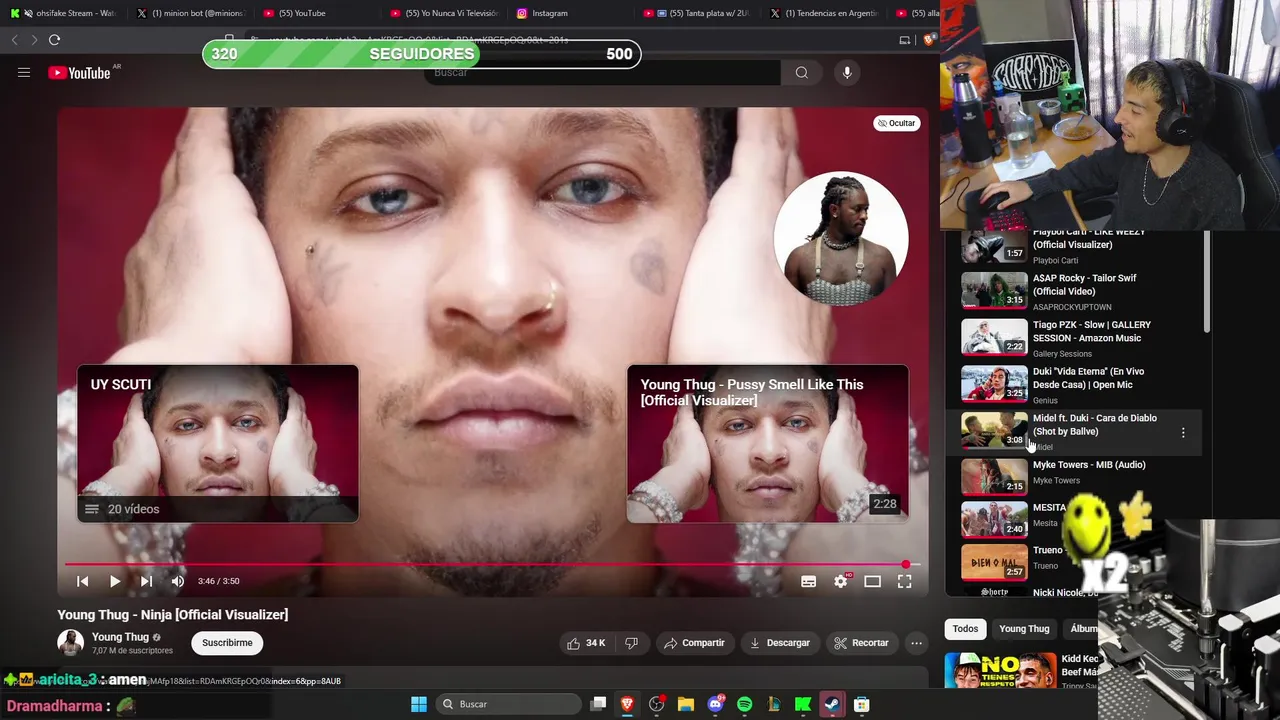Open Brave browser from taskbar

(x=627, y=704)
